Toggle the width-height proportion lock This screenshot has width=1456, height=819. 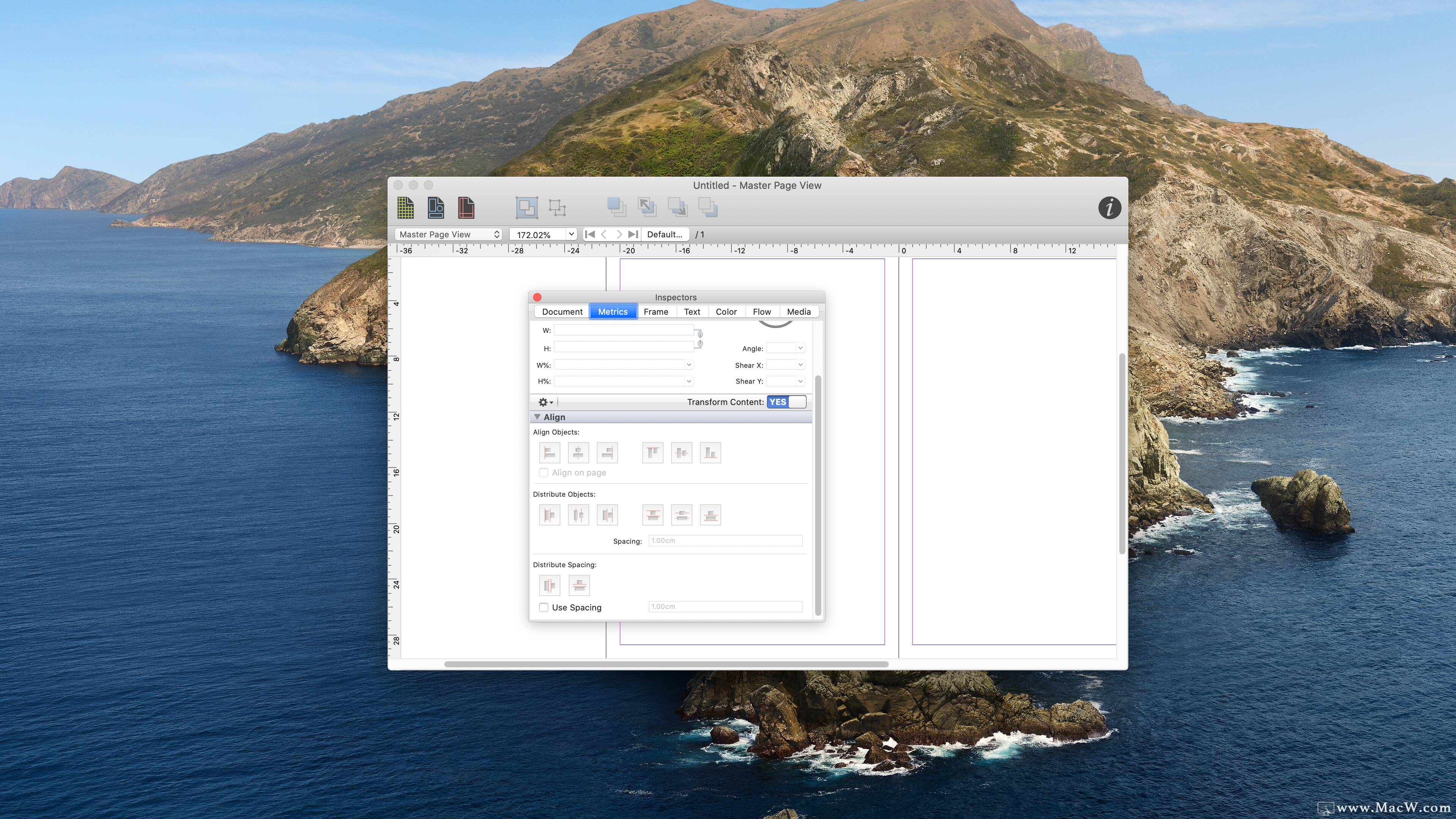[x=700, y=339]
